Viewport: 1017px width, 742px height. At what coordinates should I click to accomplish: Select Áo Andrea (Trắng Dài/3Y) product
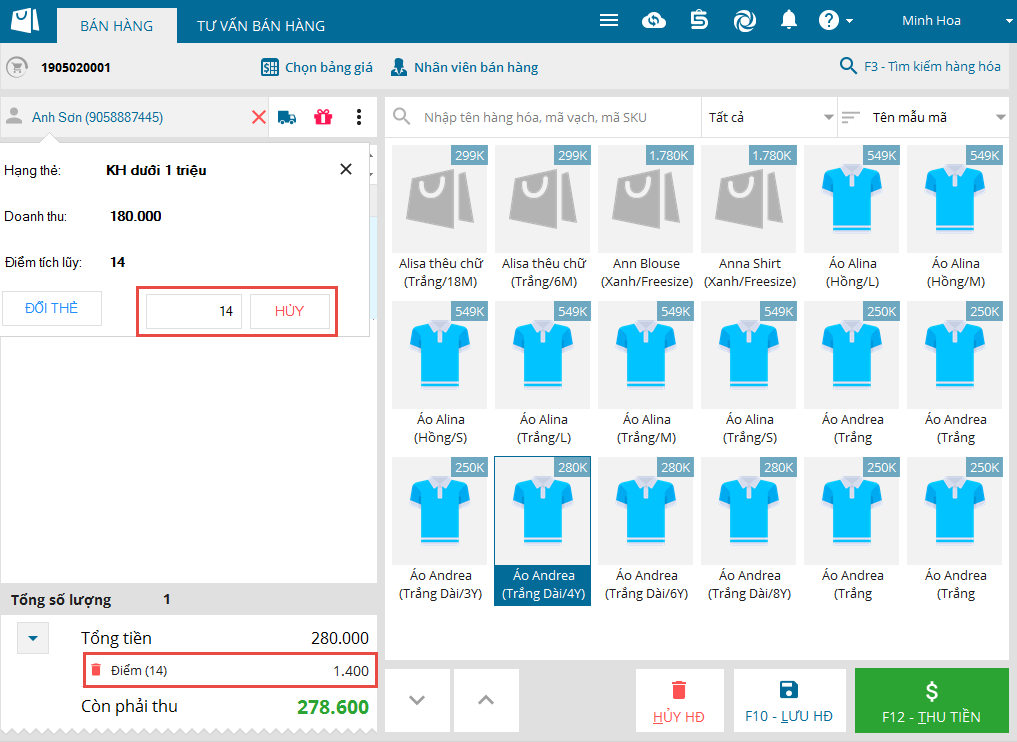pos(440,531)
